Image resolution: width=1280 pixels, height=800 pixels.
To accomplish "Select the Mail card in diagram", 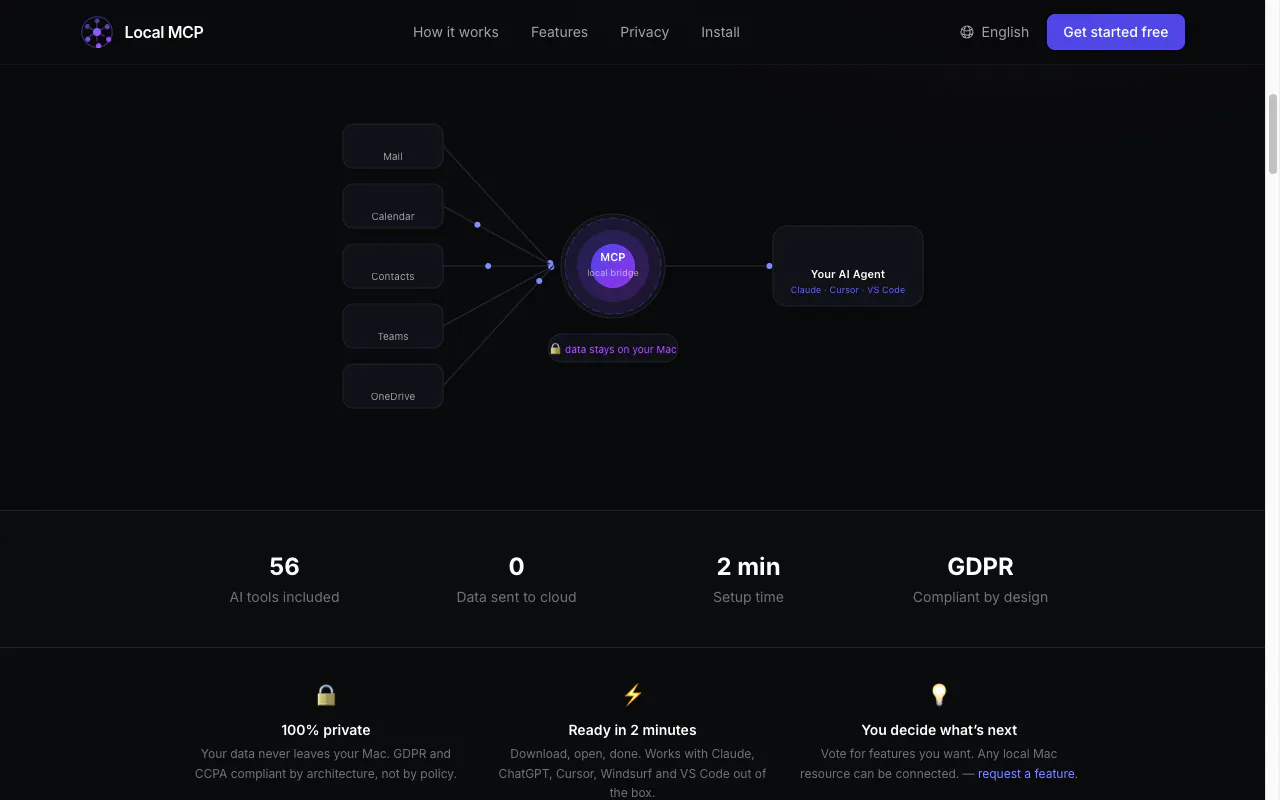I will 393,146.
